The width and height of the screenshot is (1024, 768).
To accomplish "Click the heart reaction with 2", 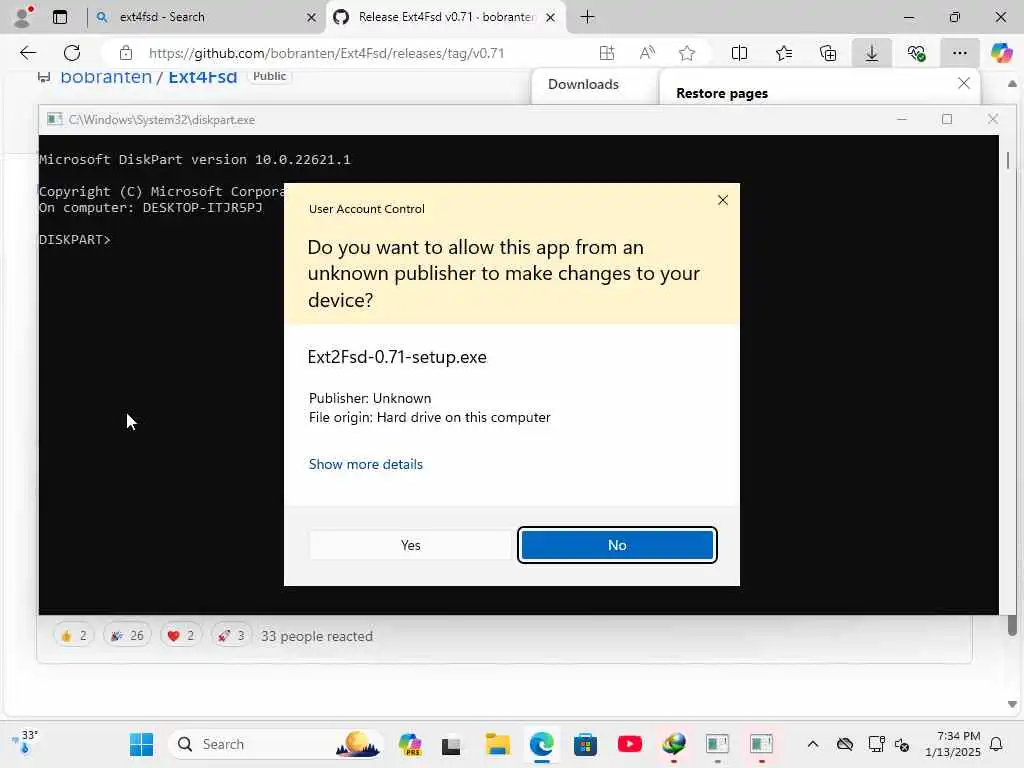I will 181,635.
